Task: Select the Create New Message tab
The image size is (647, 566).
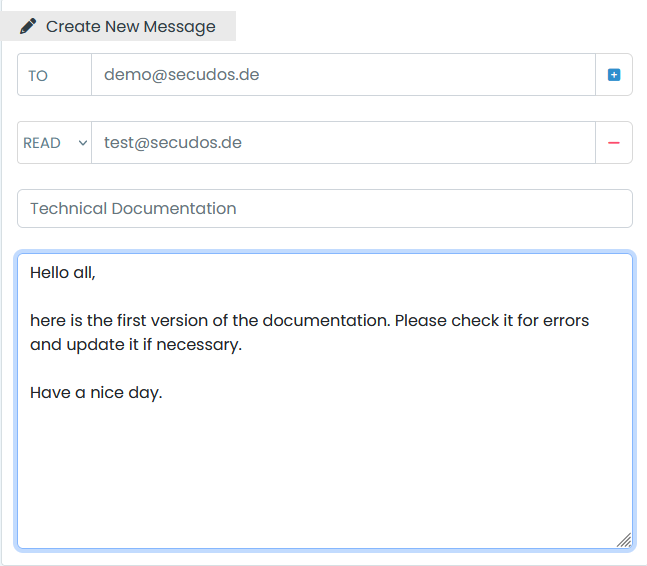Action: 118,26
